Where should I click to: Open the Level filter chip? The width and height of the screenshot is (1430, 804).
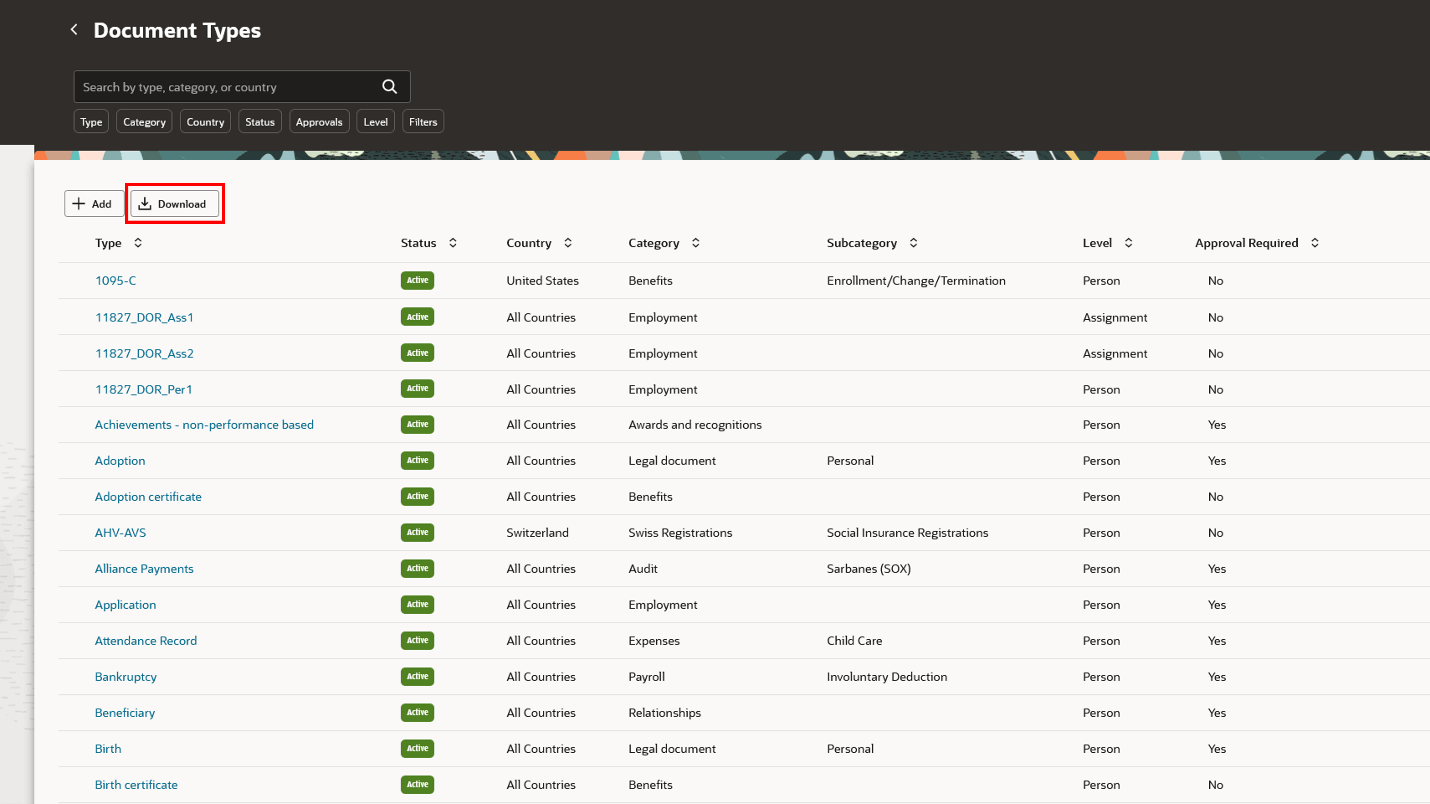click(376, 122)
